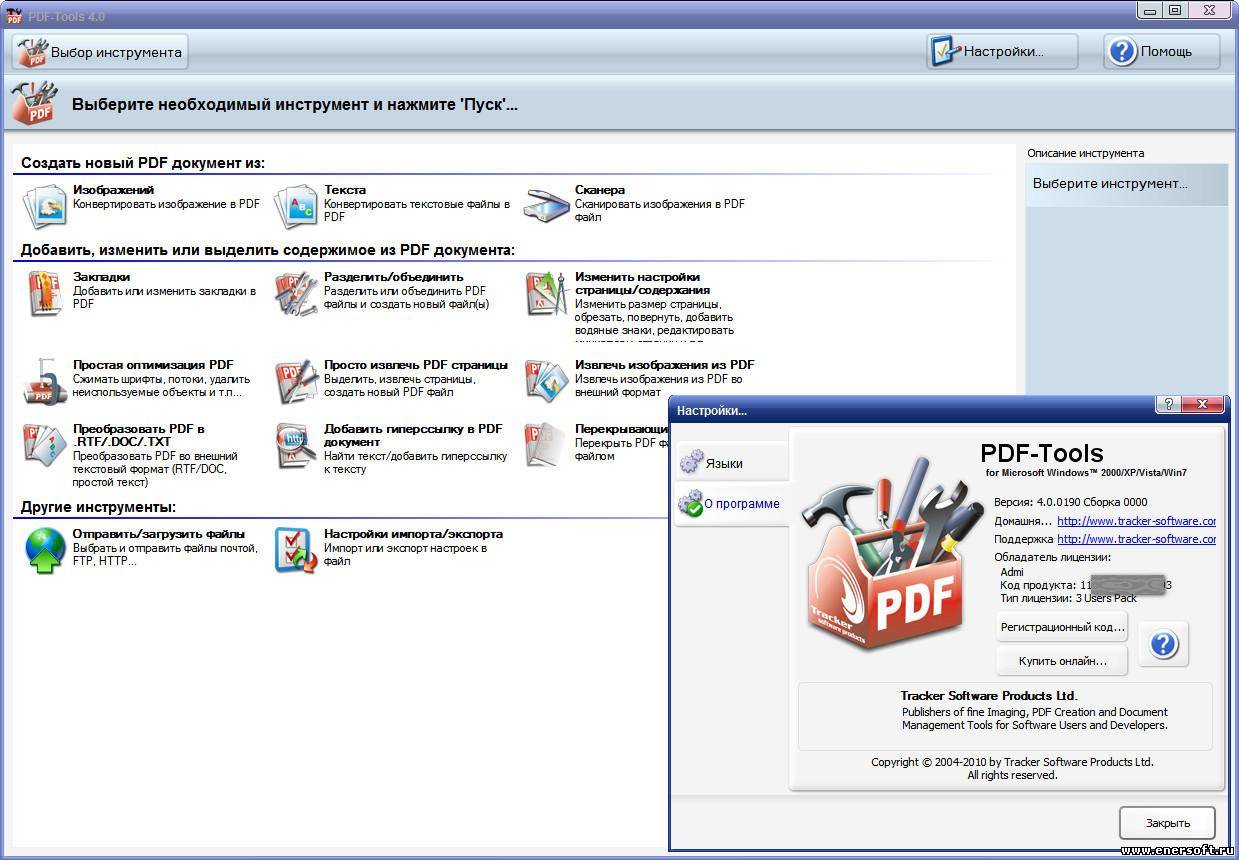Maximize the PDF-Tools main window

1175,10
